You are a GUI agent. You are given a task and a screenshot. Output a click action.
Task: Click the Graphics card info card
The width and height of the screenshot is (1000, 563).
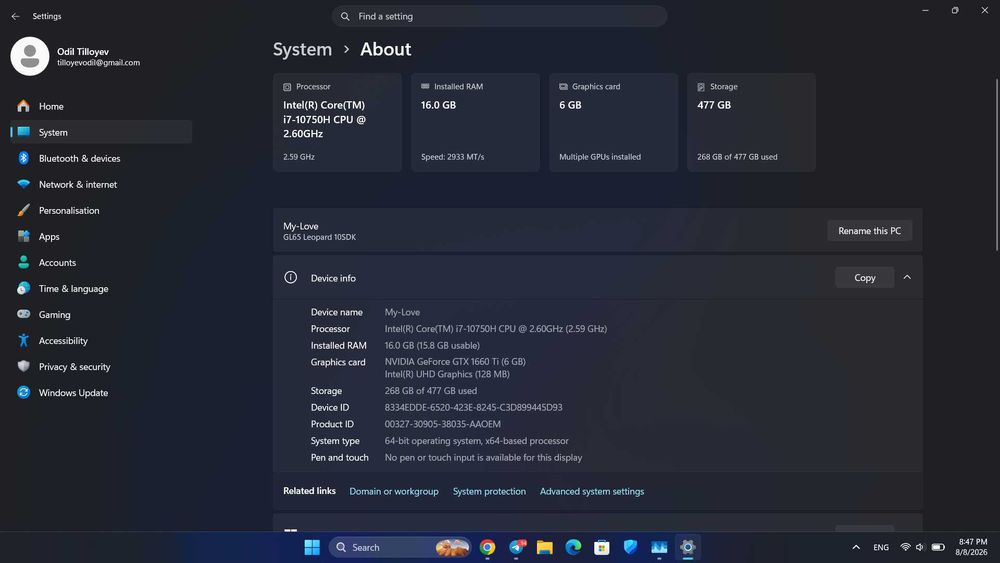tap(614, 122)
